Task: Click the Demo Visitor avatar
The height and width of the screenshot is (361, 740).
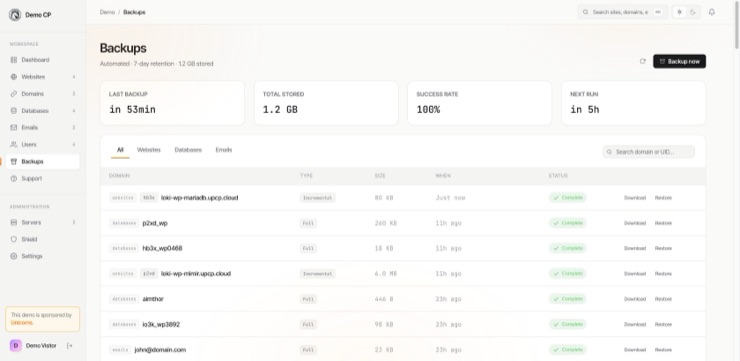Action: click(x=16, y=346)
